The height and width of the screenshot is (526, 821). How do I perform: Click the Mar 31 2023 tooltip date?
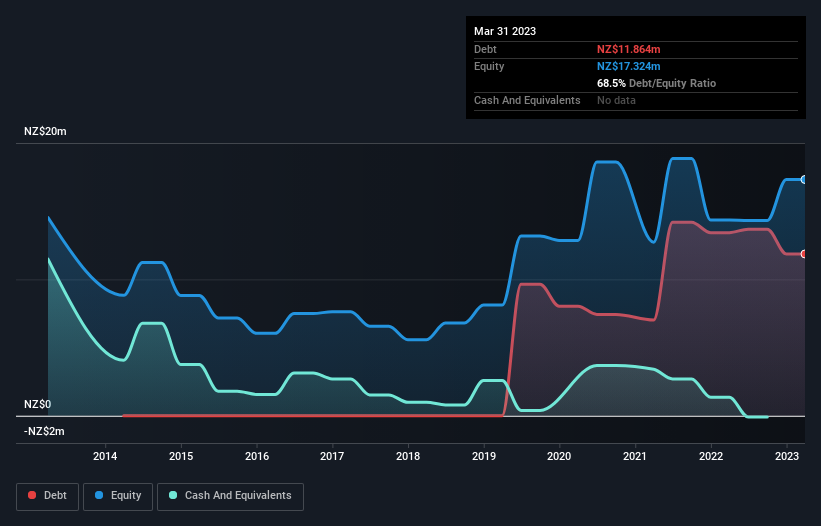click(505, 31)
